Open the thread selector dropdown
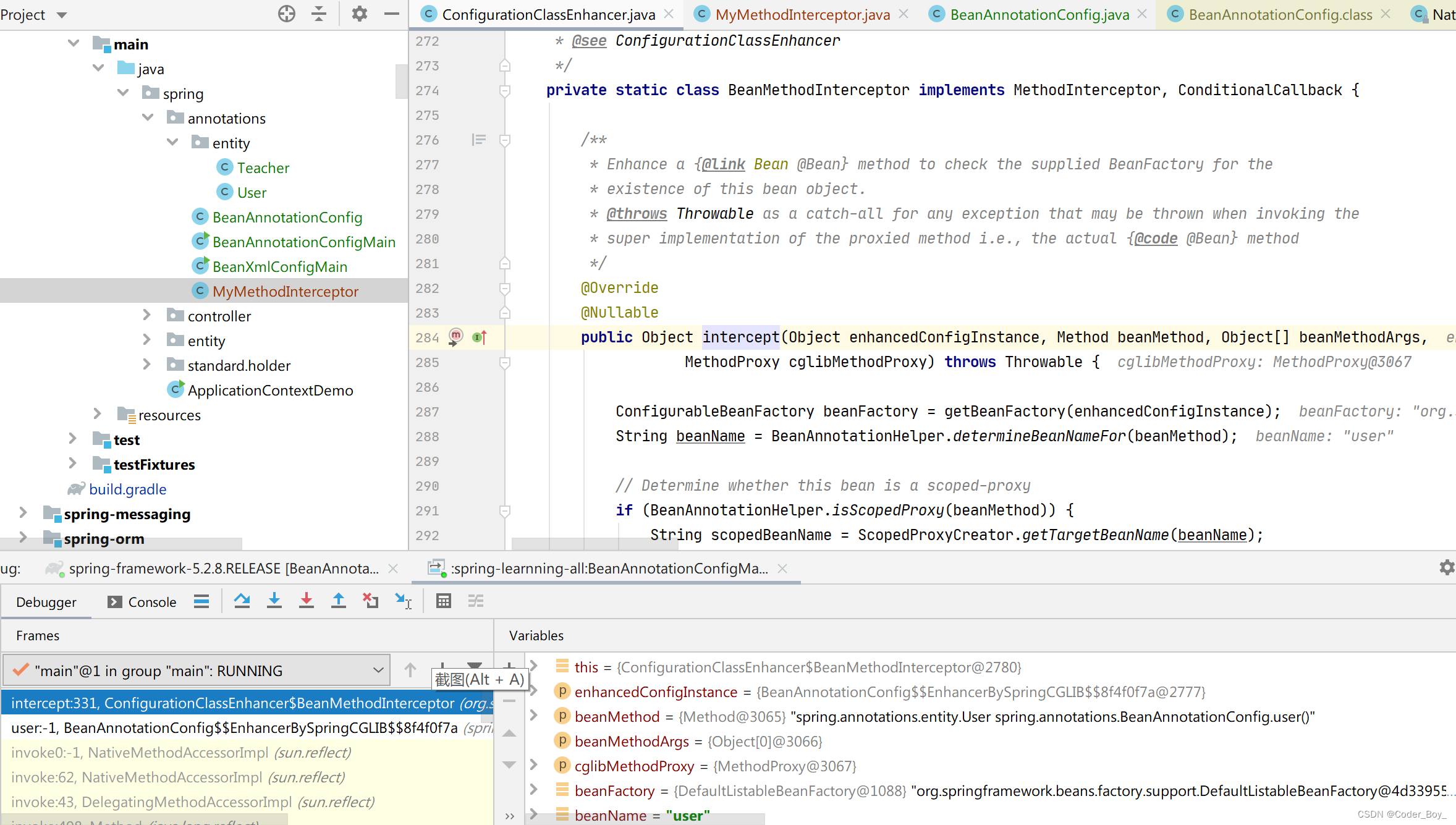This screenshot has width=1456, height=825. [x=197, y=671]
